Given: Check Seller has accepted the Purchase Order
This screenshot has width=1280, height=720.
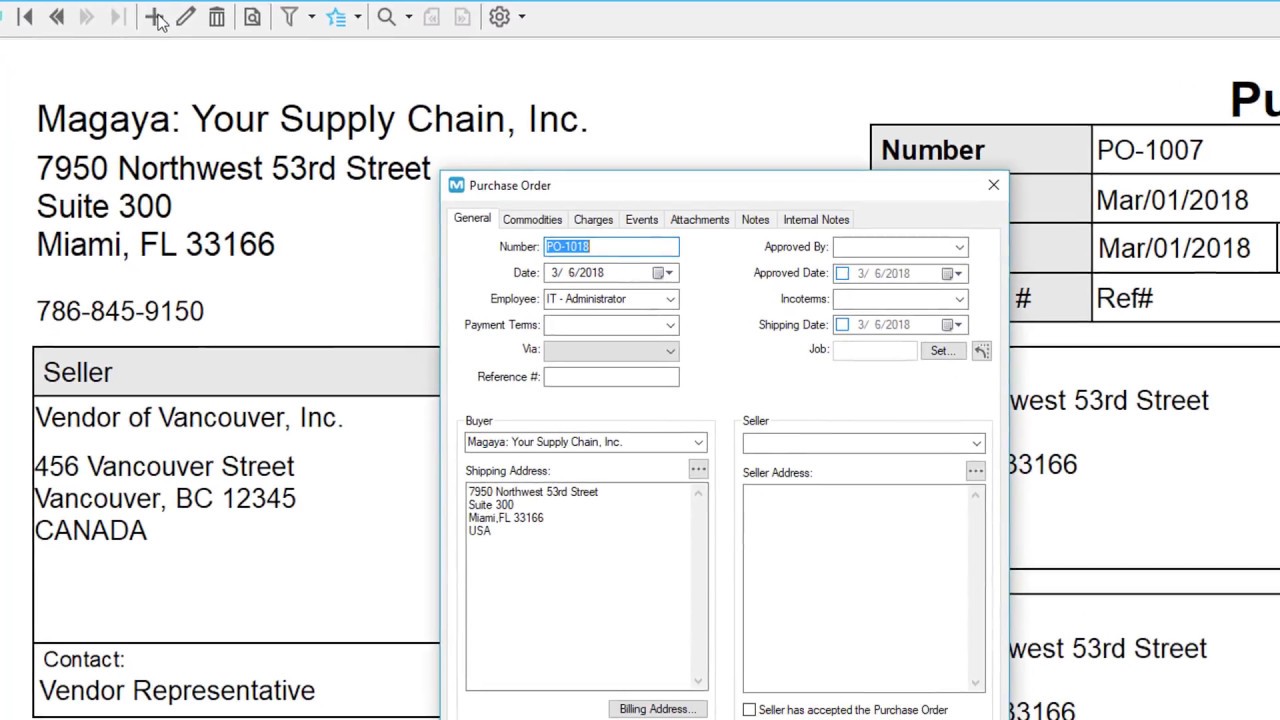Looking at the screenshot, I should click(749, 710).
